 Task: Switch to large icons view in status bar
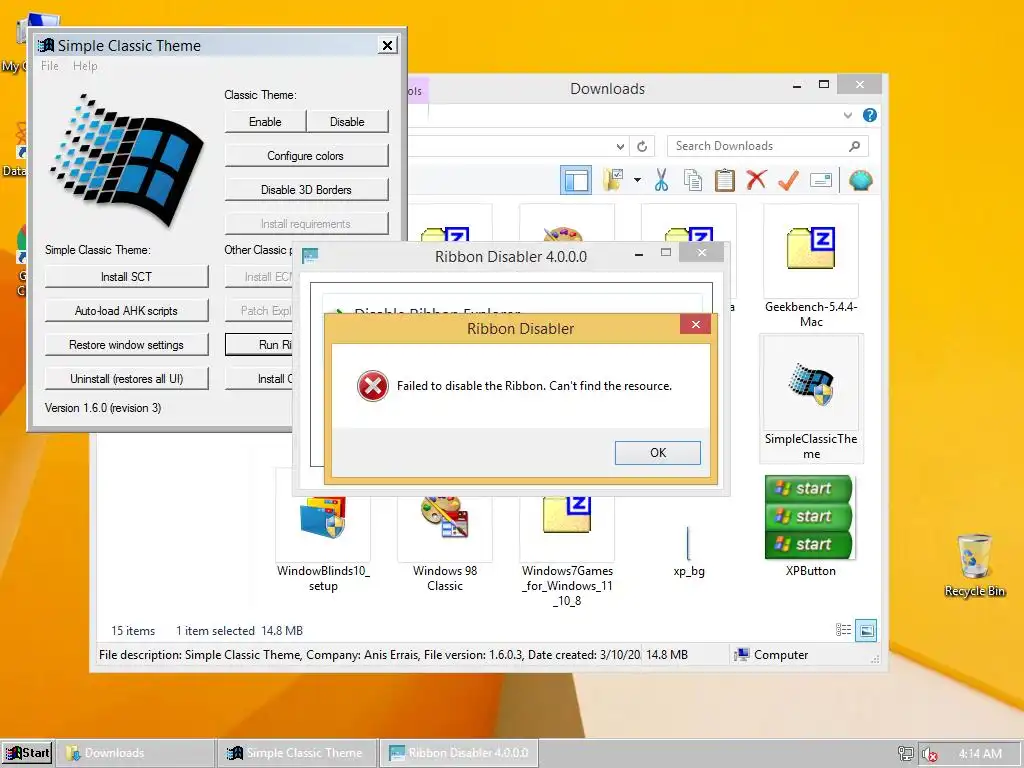pyautogui.click(x=866, y=630)
